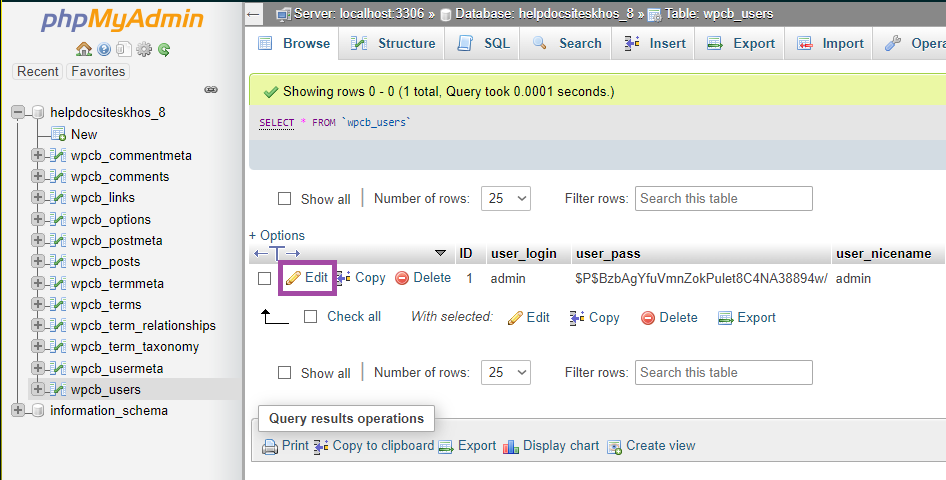Switch to the Structure tab
946x480 pixels.
393,43
